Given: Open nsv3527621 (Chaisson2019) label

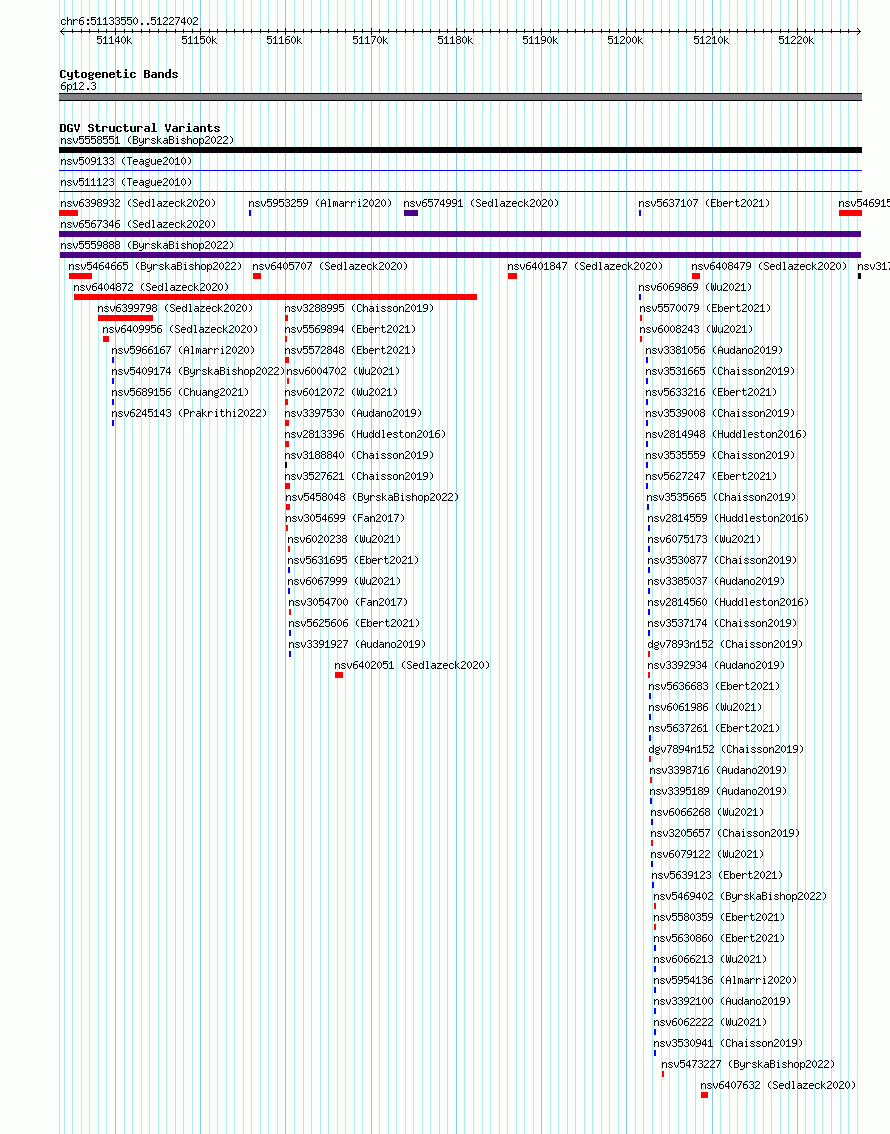Looking at the screenshot, I should pyautogui.click(x=359, y=476).
